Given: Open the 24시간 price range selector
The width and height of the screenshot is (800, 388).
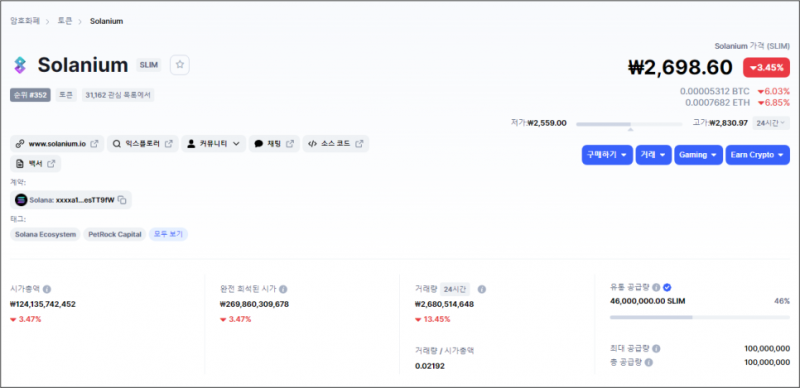Looking at the screenshot, I should click(x=770, y=123).
